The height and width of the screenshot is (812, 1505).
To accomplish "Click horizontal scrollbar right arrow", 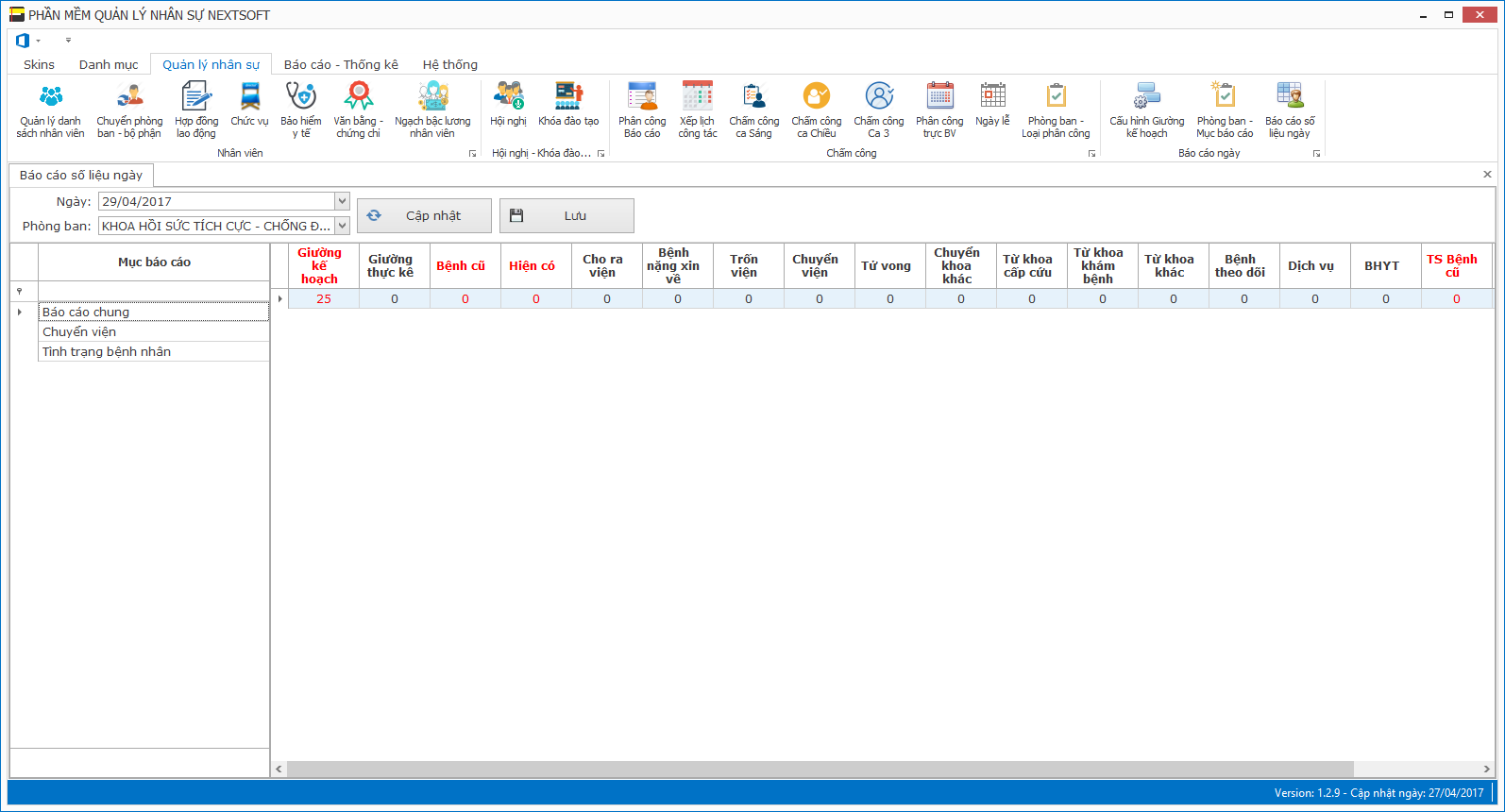I will point(1486,769).
